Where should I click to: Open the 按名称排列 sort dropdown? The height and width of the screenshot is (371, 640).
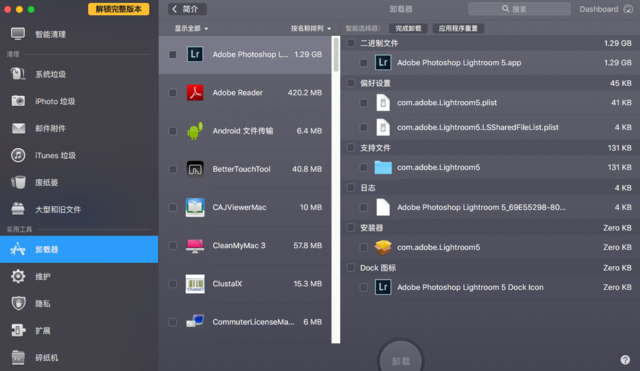[311, 28]
